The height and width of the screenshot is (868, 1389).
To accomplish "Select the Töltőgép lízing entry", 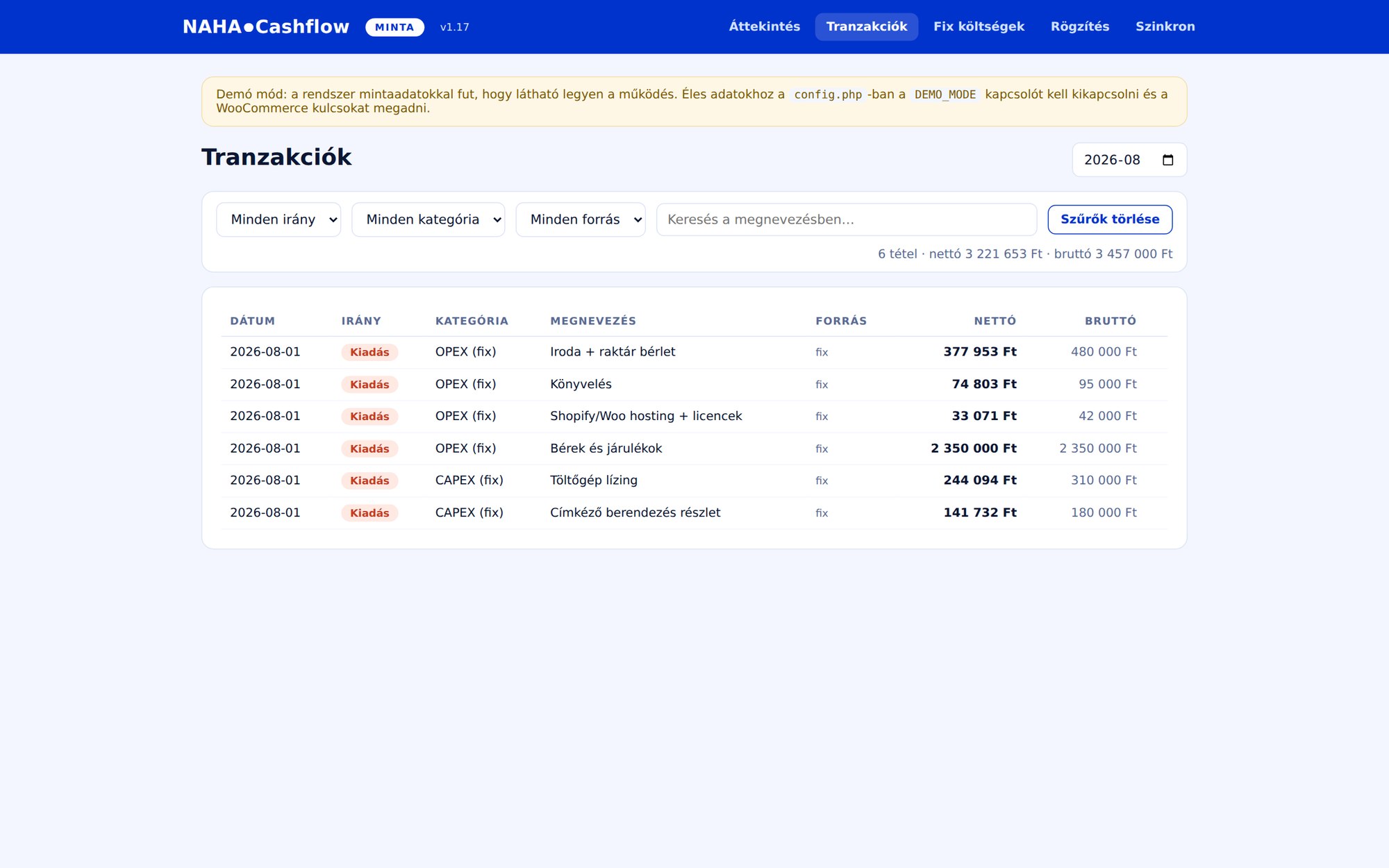I will [x=594, y=481].
